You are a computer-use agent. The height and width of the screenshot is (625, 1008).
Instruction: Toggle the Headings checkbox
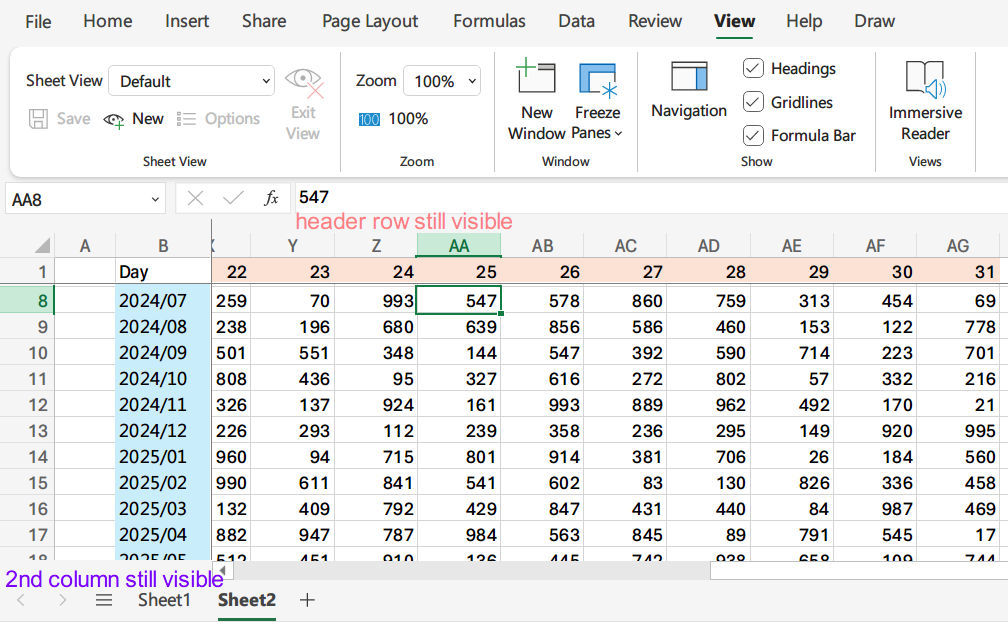[753, 68]
